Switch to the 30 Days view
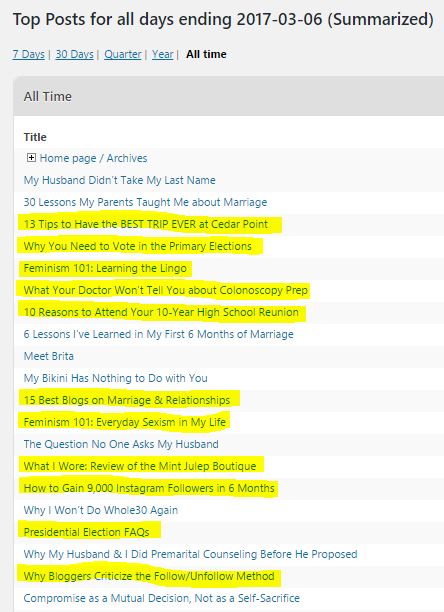 pyautogui.click(x=75, y=54)
